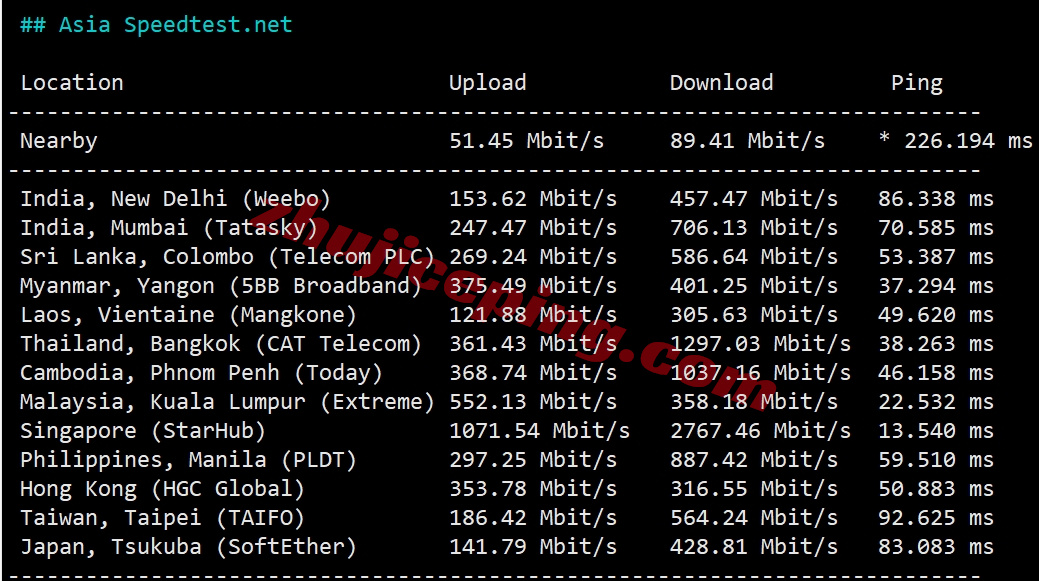Click Colombo upload 269.24 Mbit/s
Screen dimensions: 1039x581
coord(533,257)
